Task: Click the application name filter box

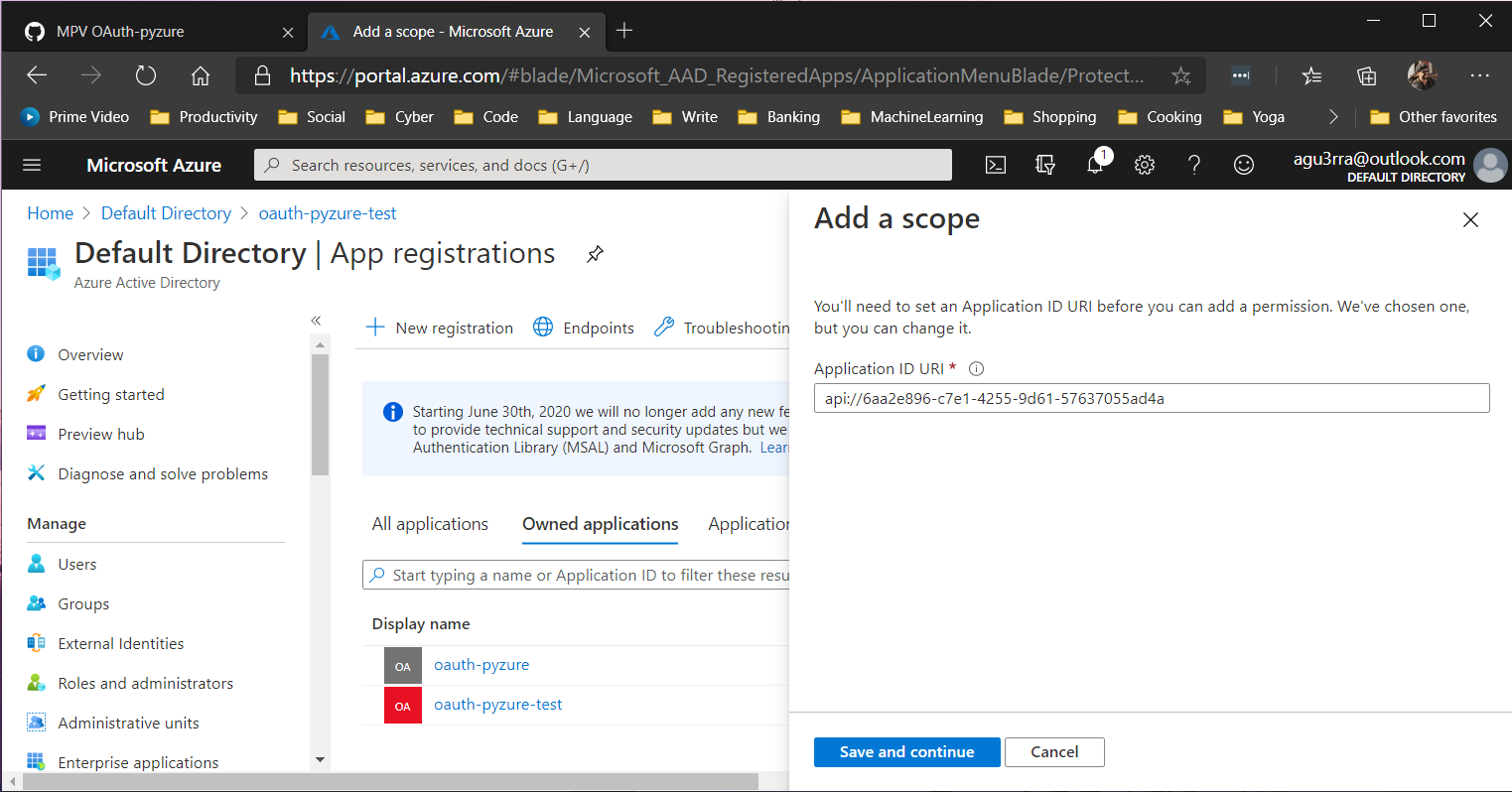Action: click(576, 575)
